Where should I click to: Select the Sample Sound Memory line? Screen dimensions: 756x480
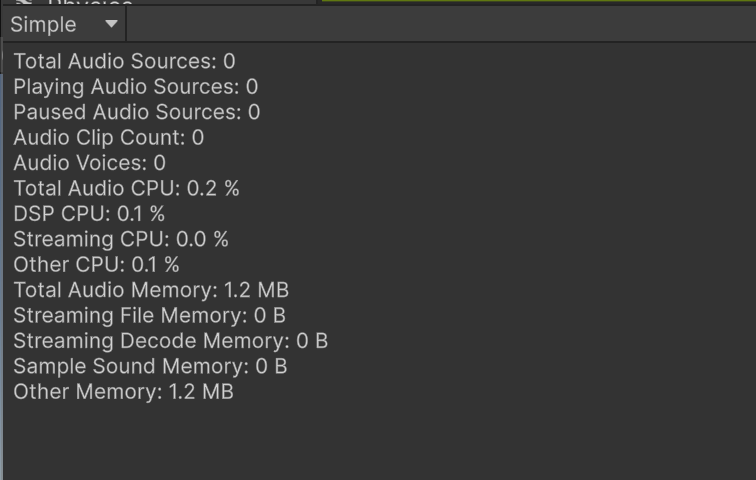(150, 366)
